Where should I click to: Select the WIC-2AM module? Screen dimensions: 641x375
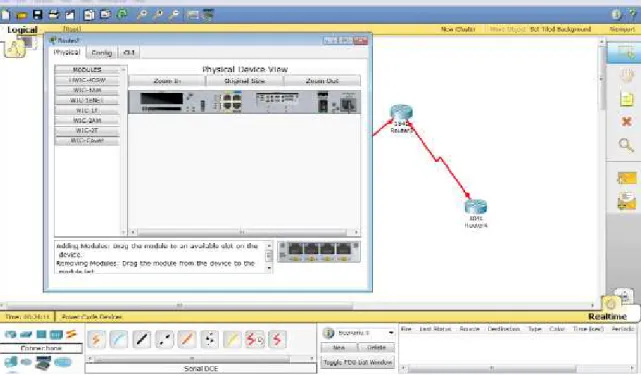[87, 120]
